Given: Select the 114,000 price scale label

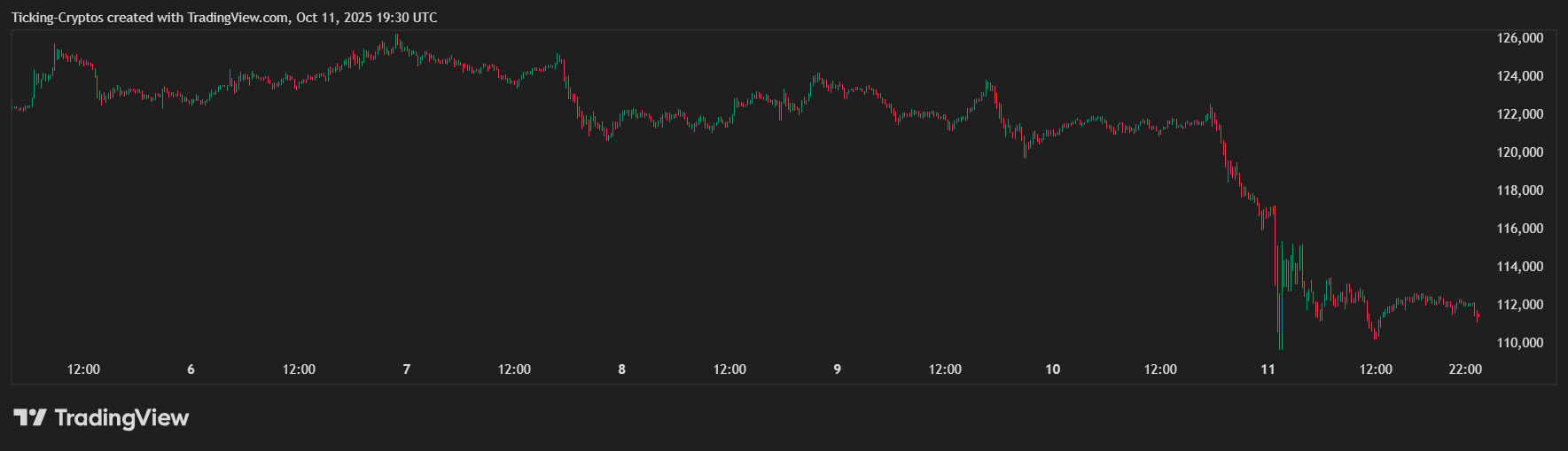Looking at the screenshot, I should (x=1519, y=267).
